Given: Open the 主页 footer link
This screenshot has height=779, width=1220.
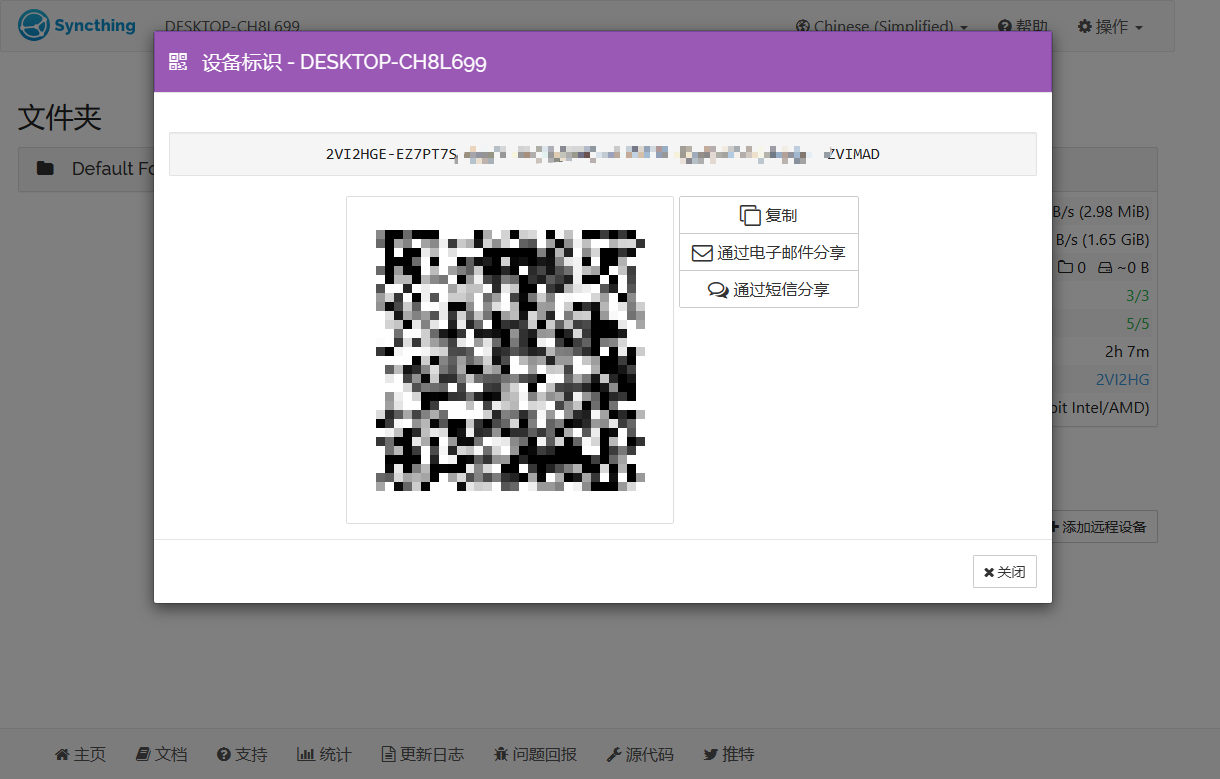Looking at the screenshot, I should coord(80,754).
